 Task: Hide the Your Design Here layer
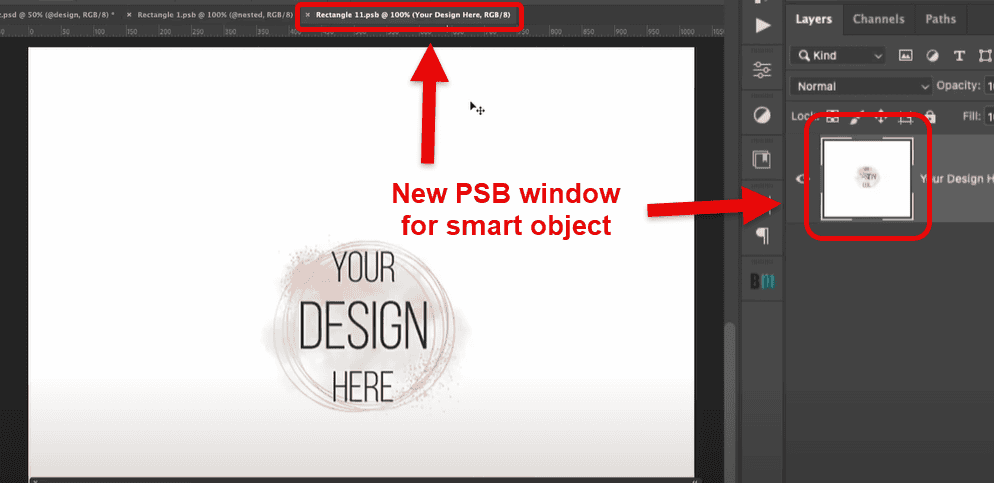pyautogui.click(x=801, y=179)
